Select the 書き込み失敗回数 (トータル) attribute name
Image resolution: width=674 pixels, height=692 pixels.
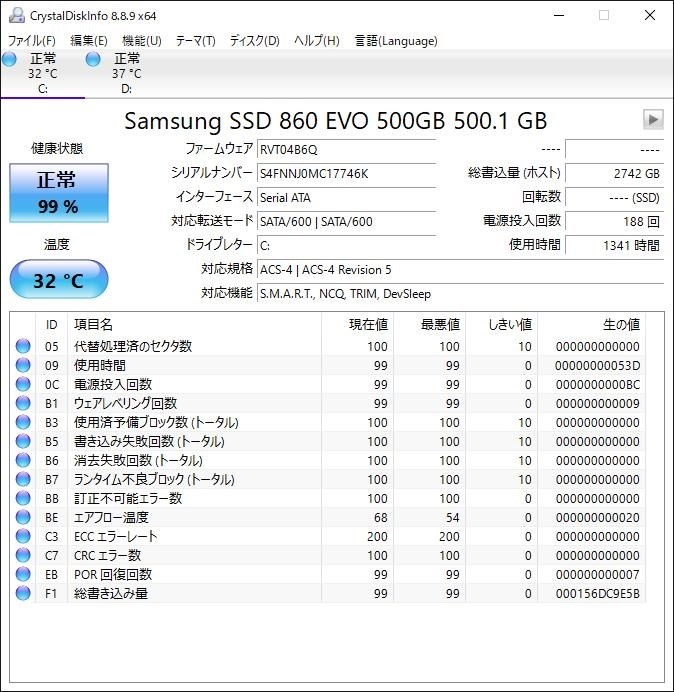(x=149, y=441)
